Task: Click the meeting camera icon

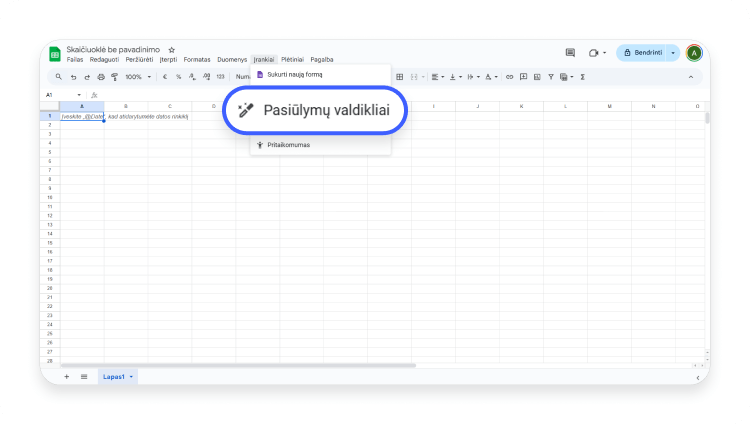Action: [x=594, y=53]
